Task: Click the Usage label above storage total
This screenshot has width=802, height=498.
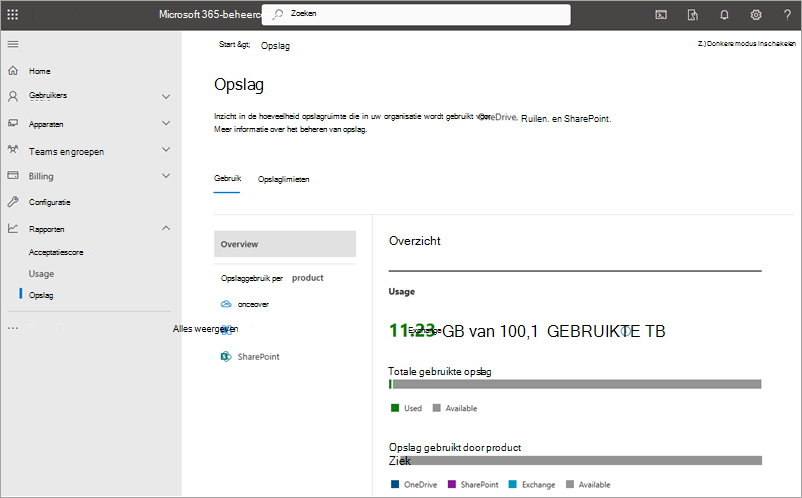Action: click(x=402, y=291)
